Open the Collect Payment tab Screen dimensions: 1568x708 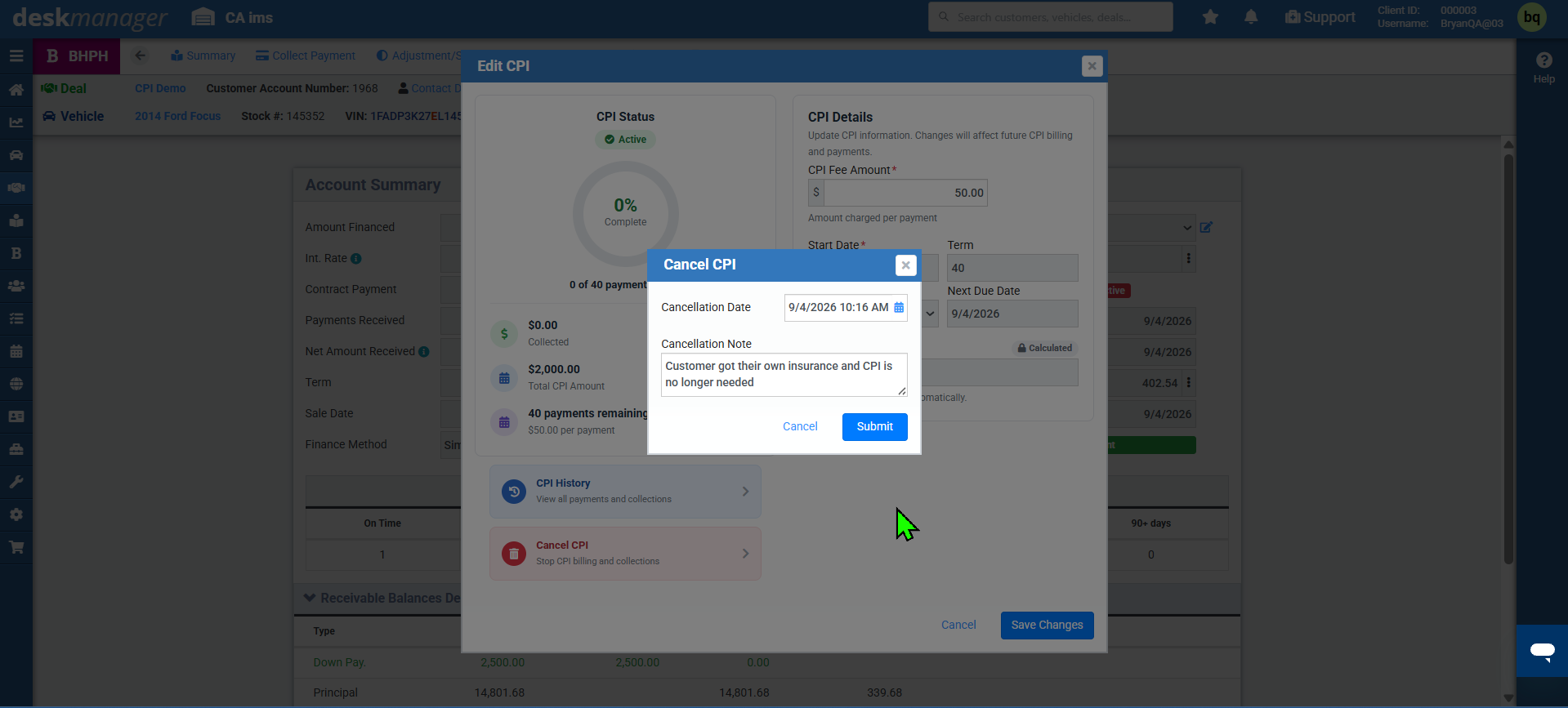click(x=306, y=56)
